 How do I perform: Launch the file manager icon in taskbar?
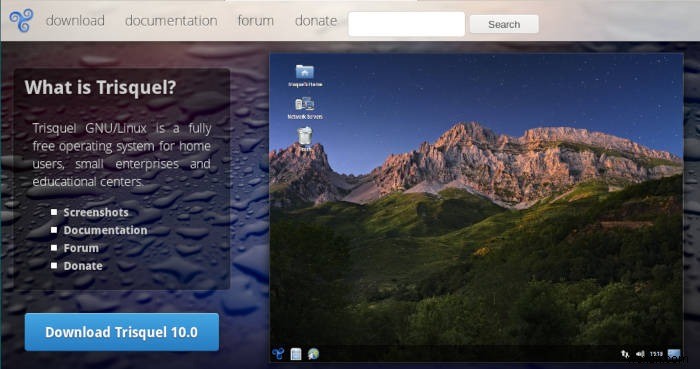296,354
